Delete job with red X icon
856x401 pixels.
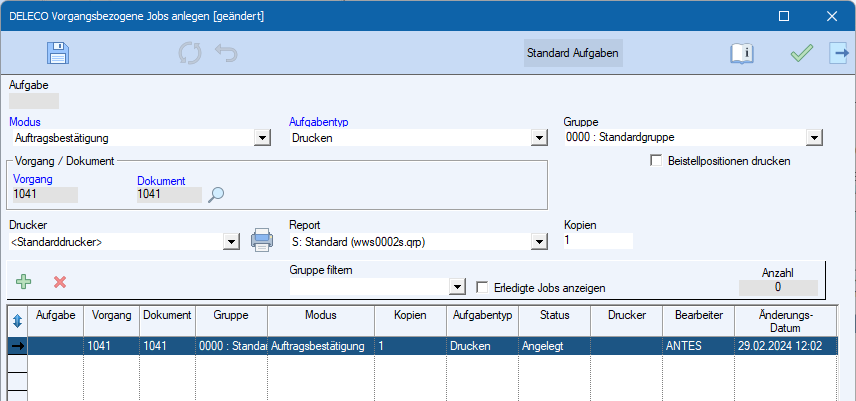(60, 282)
